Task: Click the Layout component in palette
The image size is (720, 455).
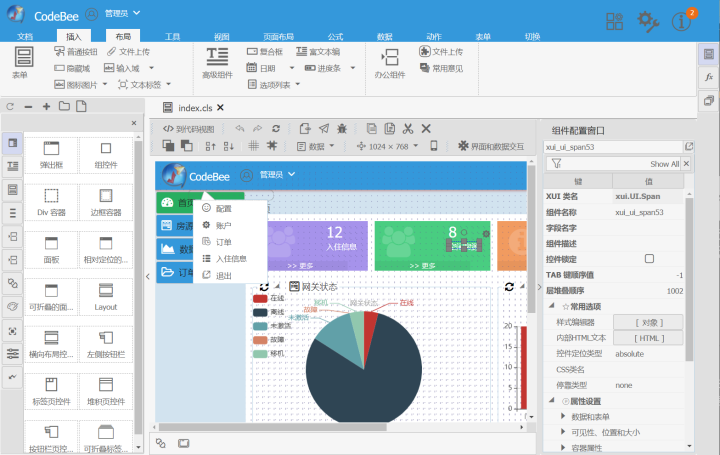Action: tap(106, 297)
